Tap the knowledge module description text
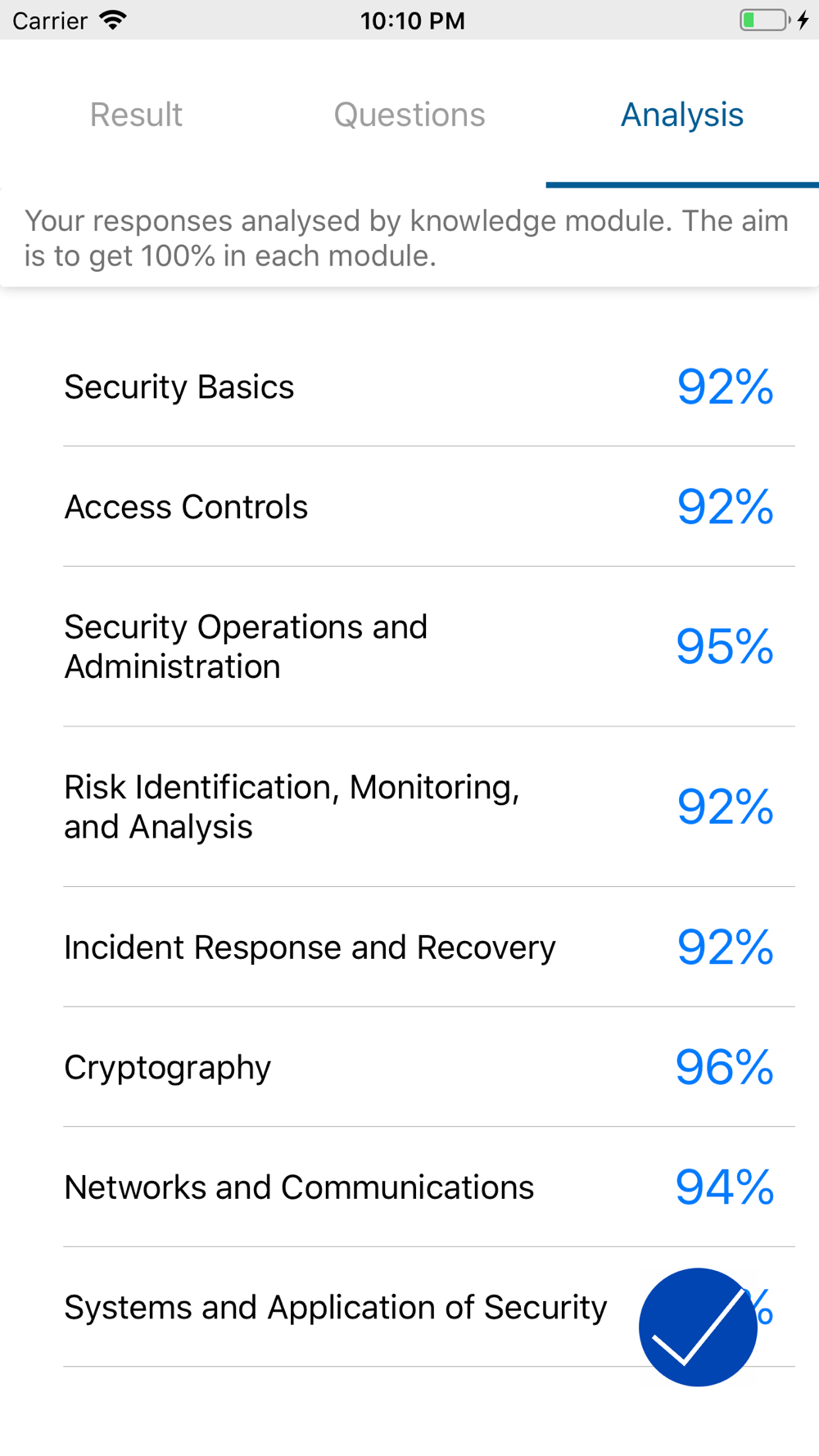819x1456 pixels. [407, 238]
